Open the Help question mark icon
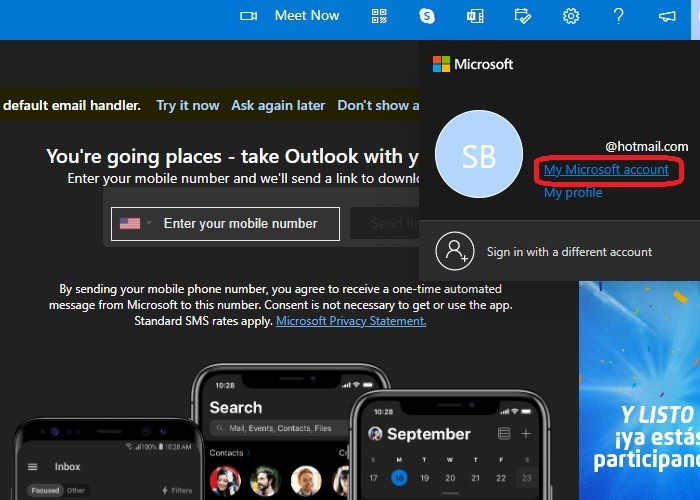The image size is (700, 500). coord(618,16)
